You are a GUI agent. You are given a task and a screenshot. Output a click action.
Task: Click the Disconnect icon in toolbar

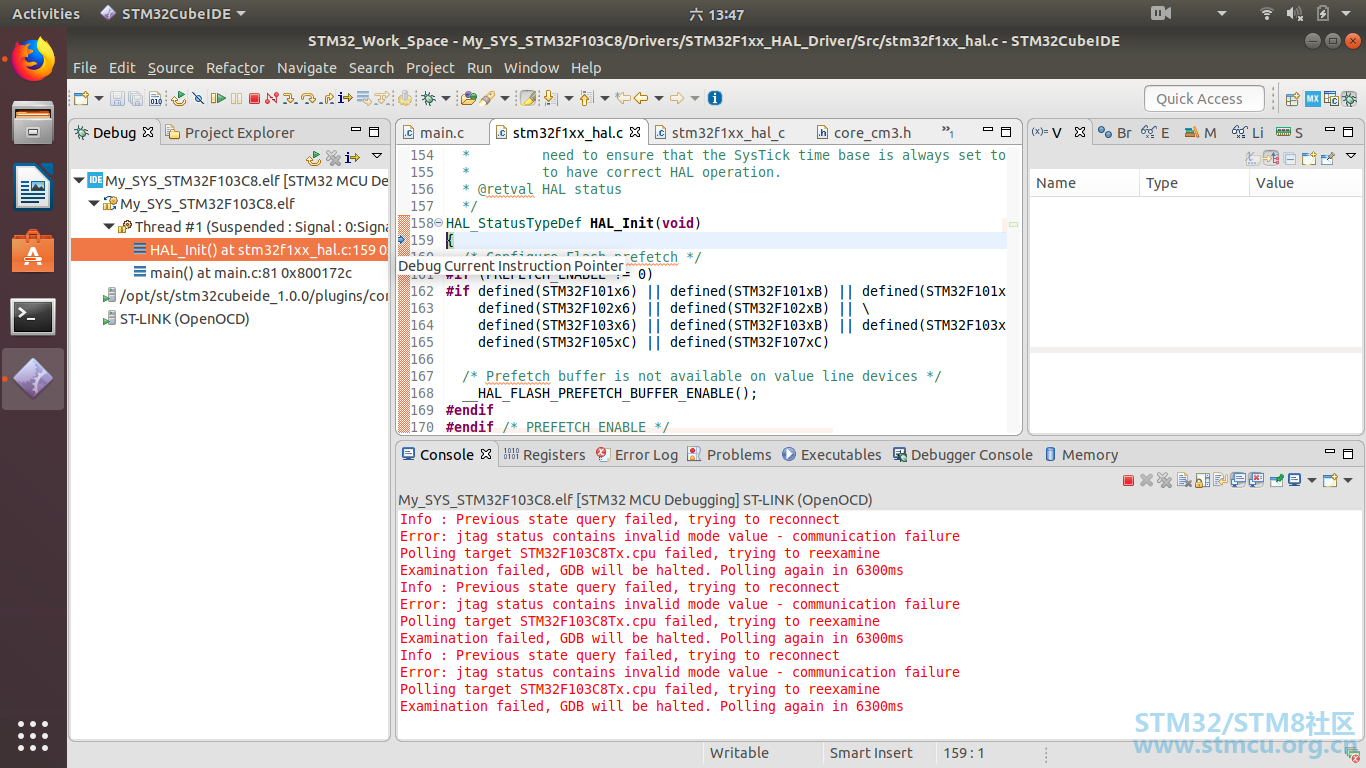[272, 98]
